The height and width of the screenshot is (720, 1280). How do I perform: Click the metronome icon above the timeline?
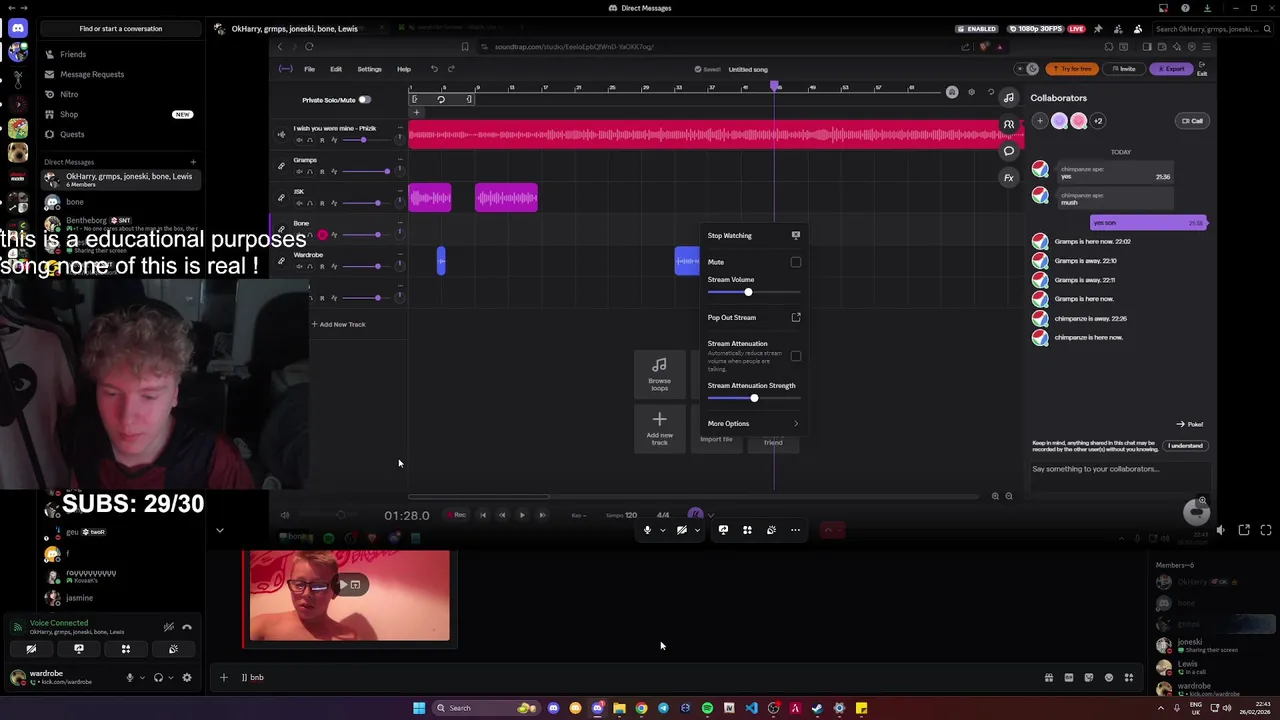click(x=952, y=93)
